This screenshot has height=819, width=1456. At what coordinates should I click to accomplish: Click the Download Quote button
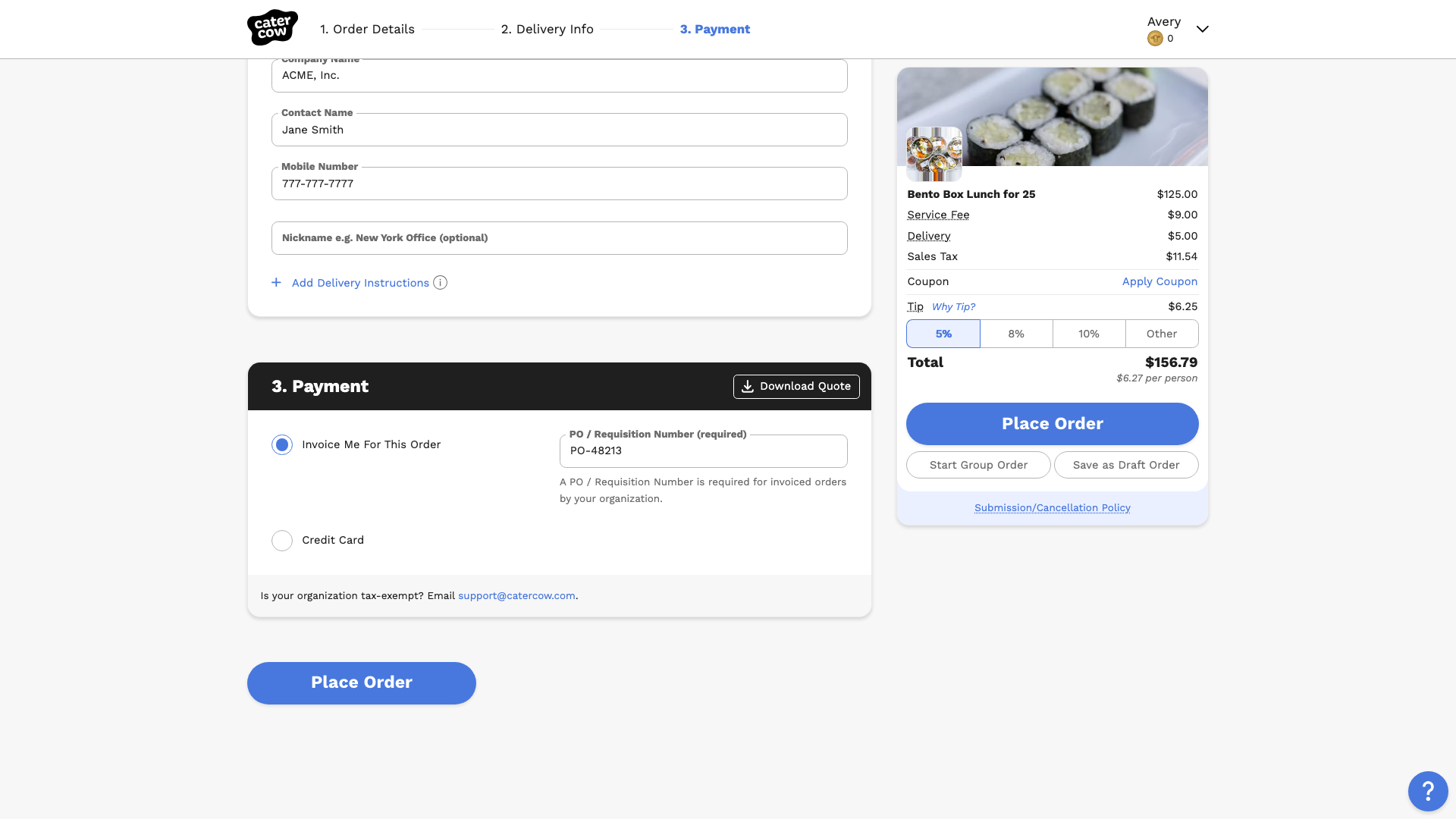click(x=796, y=387)
